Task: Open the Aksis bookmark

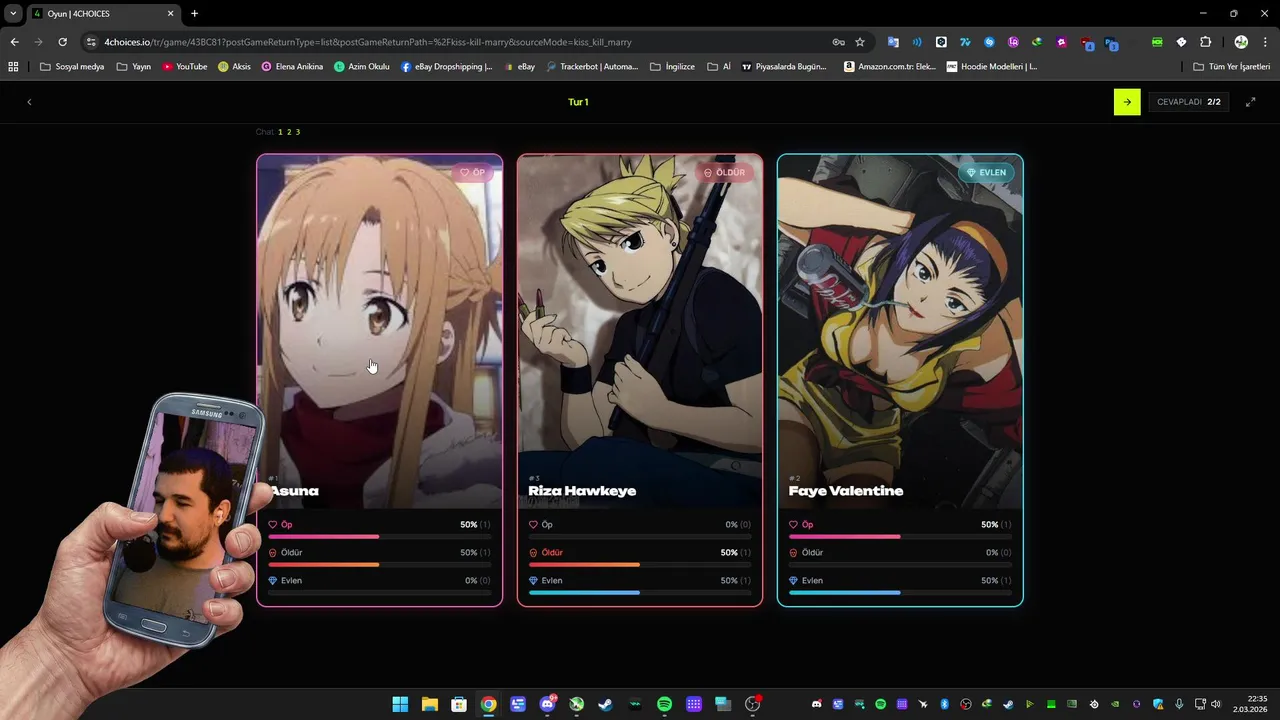Action: tap(234, 67)
